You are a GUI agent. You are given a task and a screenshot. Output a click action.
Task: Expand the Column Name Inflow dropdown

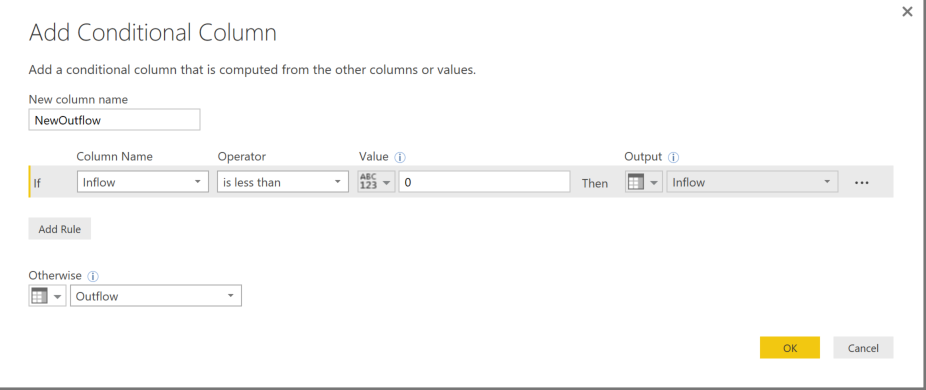pos(143,182)
